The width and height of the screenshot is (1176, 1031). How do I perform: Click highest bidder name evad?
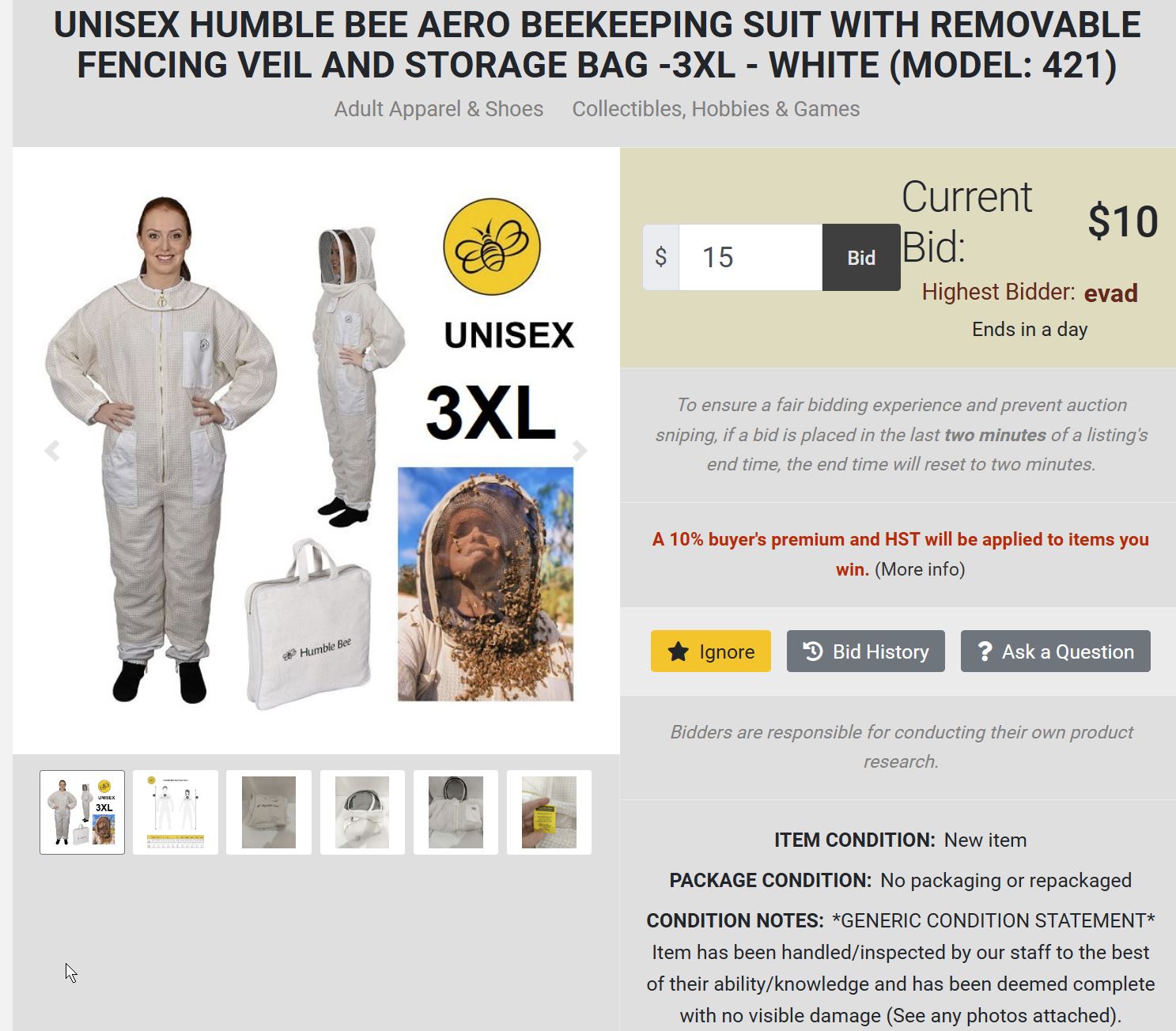[1110, 293]
